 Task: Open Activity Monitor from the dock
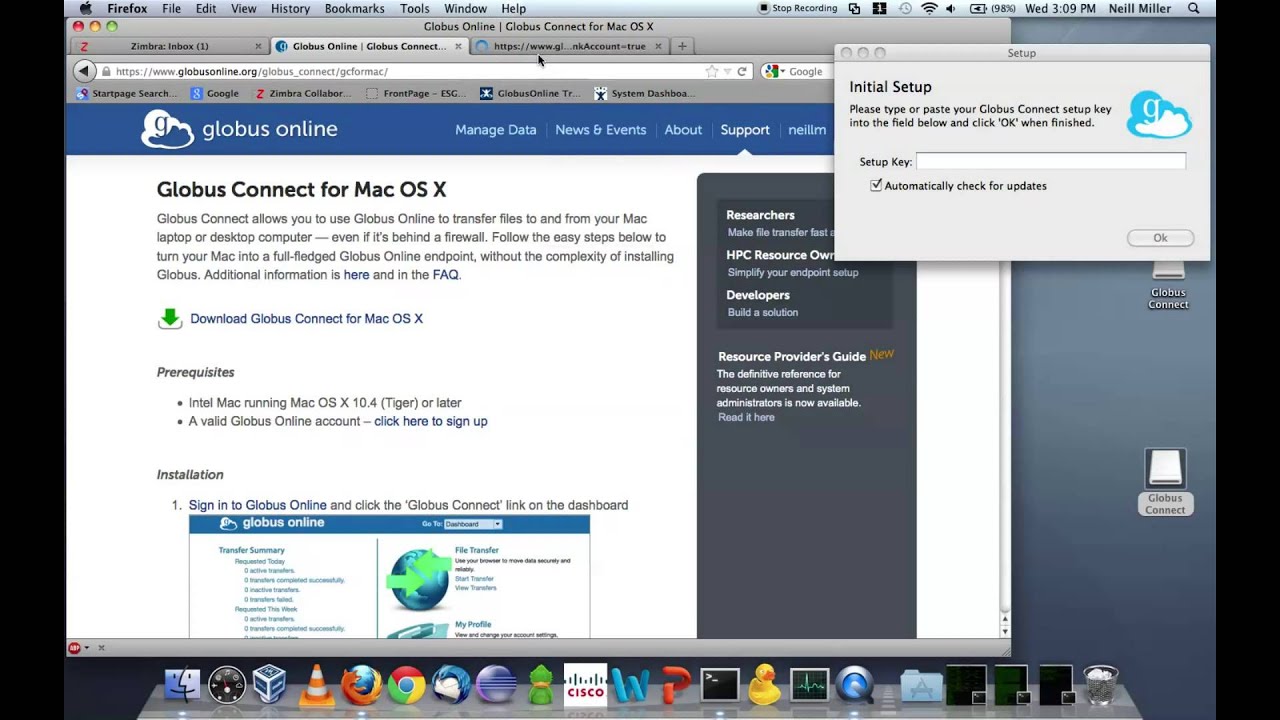810,685
